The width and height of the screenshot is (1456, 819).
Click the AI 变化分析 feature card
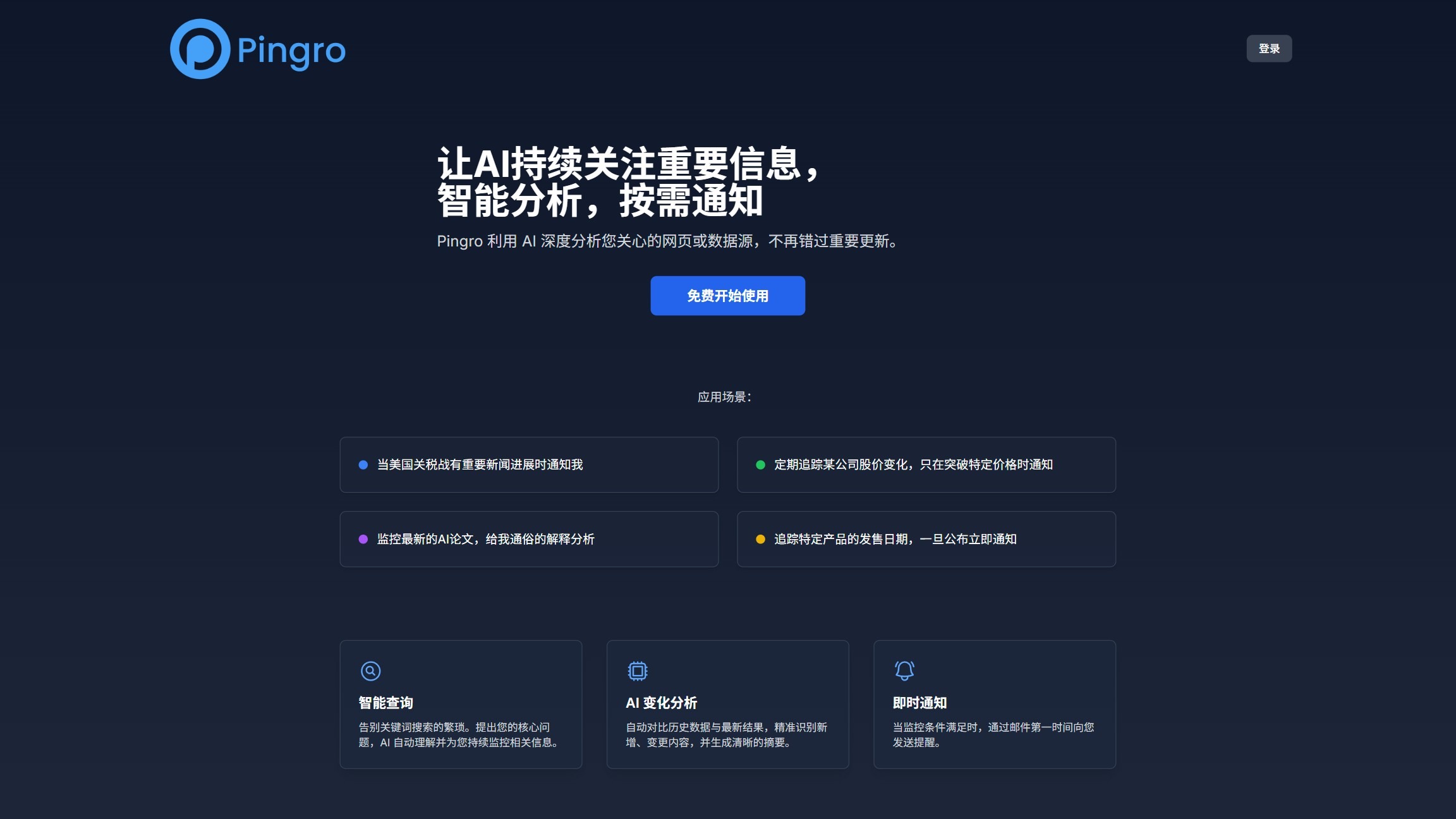[727, 704]
